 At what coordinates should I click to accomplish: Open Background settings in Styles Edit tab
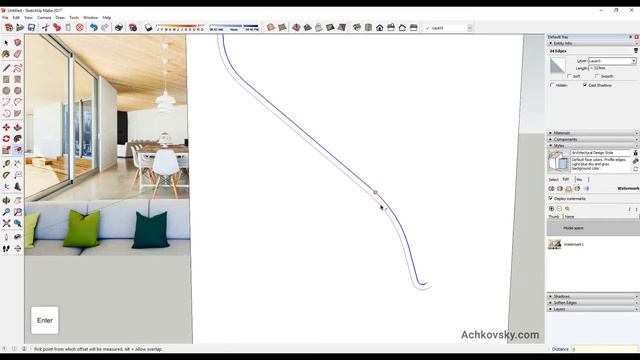click(569, 189)
